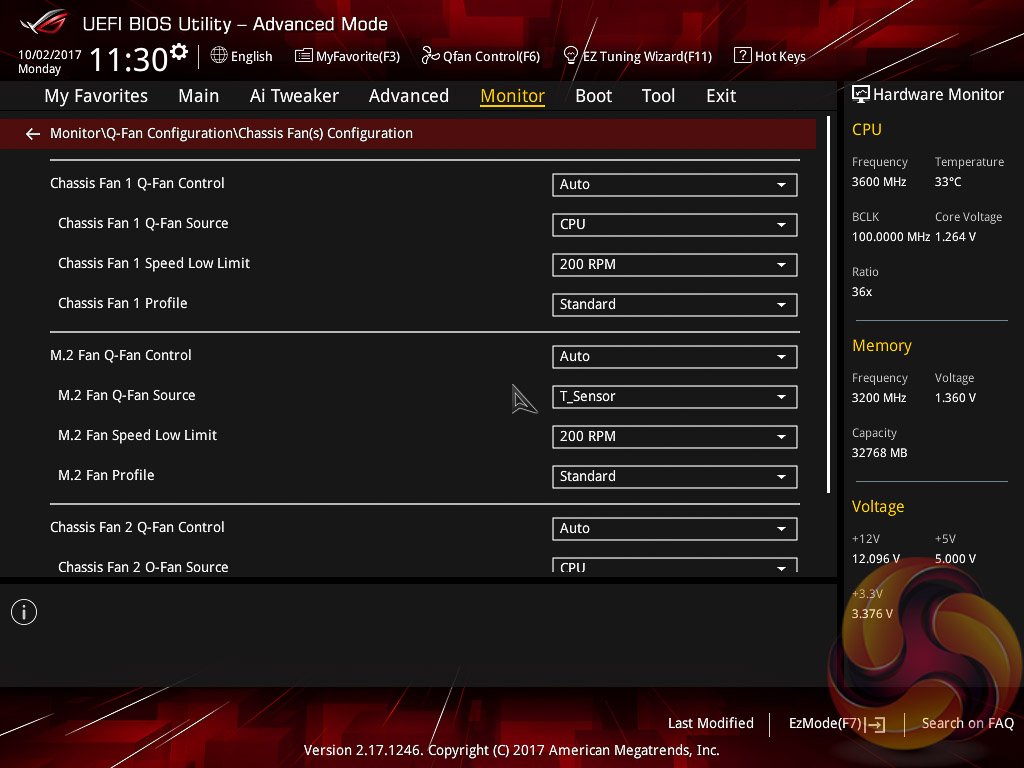Select M.2 Fan Speed Low Limit label
The height and width of the screenshot is (768, 1024).
point(137,435)
